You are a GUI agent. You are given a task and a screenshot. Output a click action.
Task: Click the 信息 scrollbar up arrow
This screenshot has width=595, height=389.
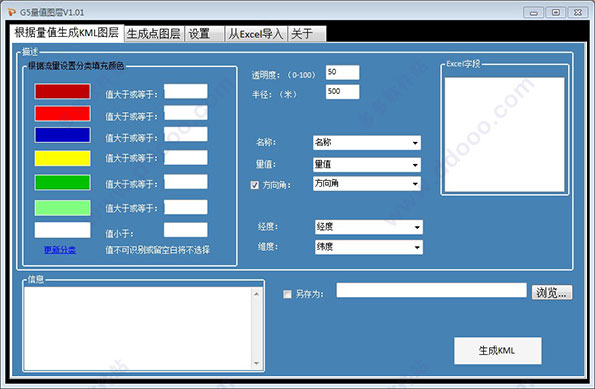tap(257, 293)
